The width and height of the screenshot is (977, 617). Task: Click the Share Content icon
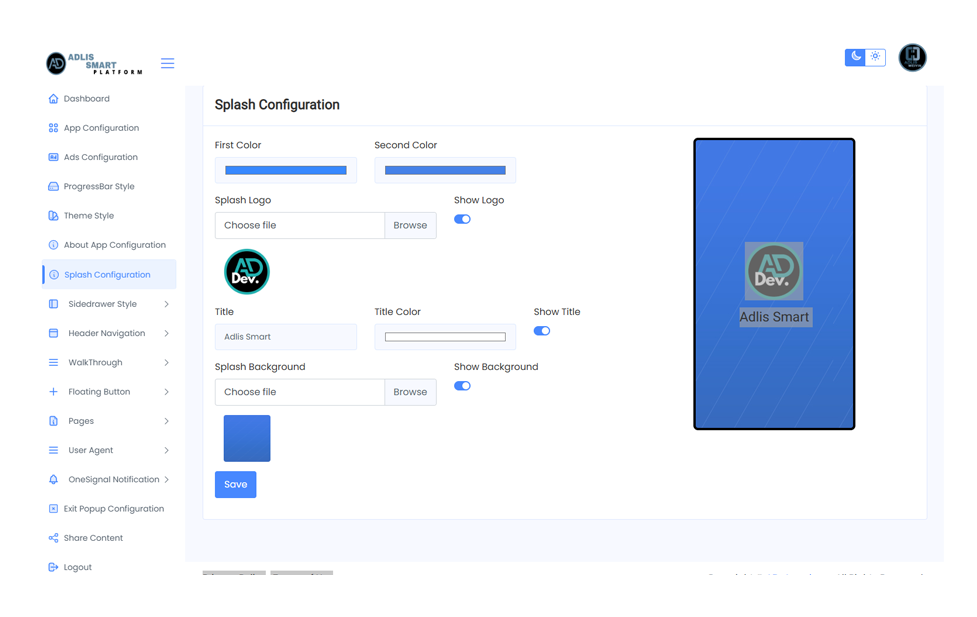[53, 538]
